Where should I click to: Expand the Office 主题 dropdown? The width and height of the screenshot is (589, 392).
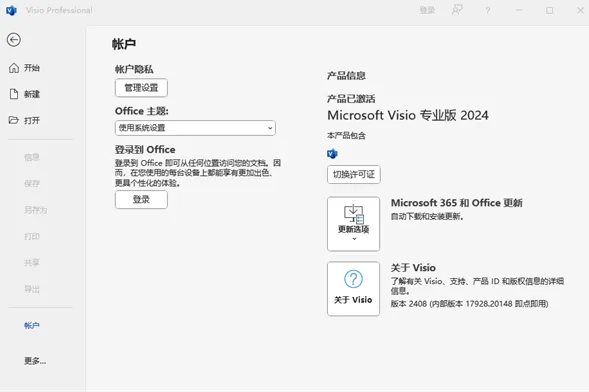click(x=195, y=128)
